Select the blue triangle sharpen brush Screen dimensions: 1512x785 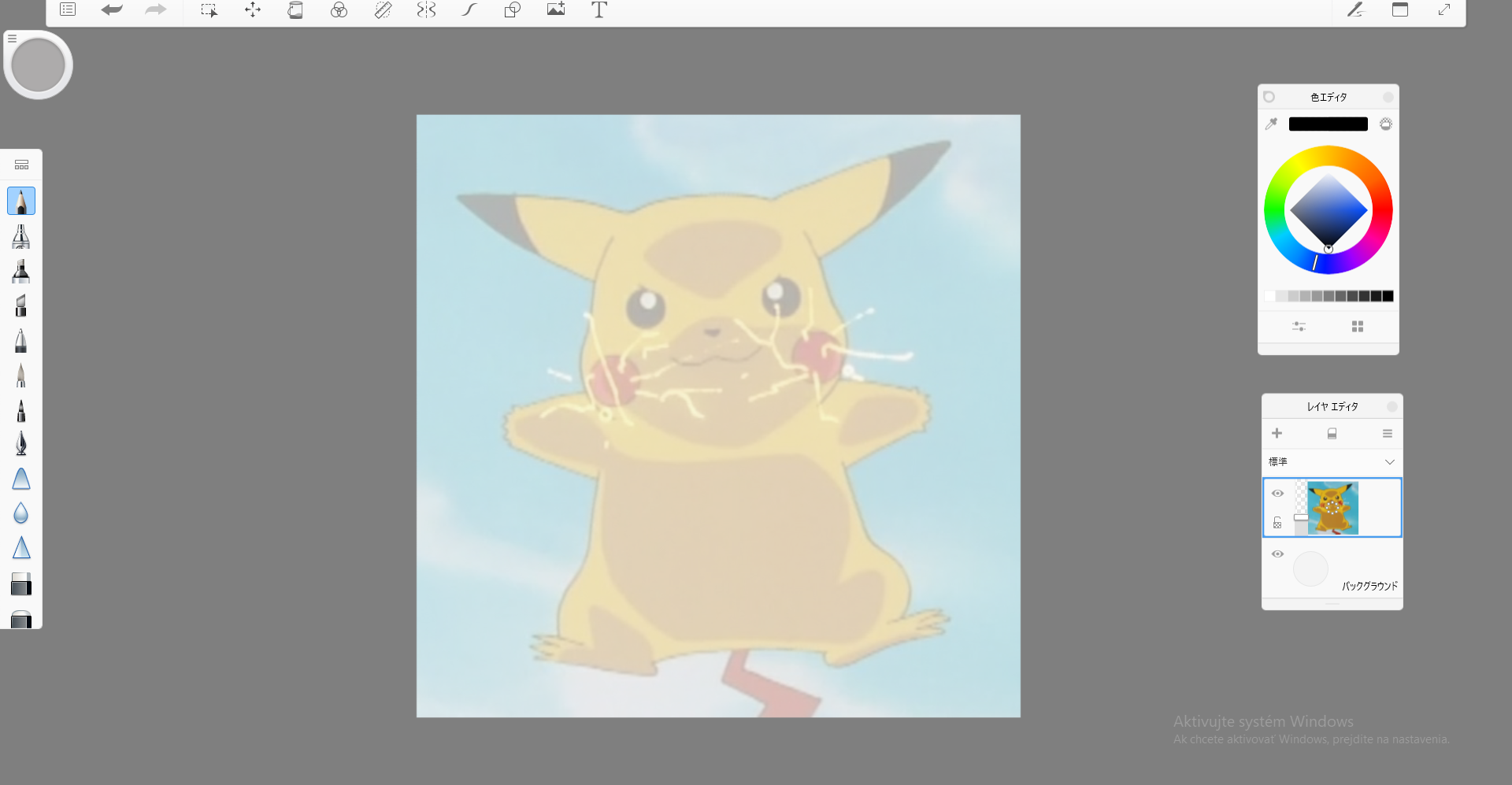coord(21,548)
